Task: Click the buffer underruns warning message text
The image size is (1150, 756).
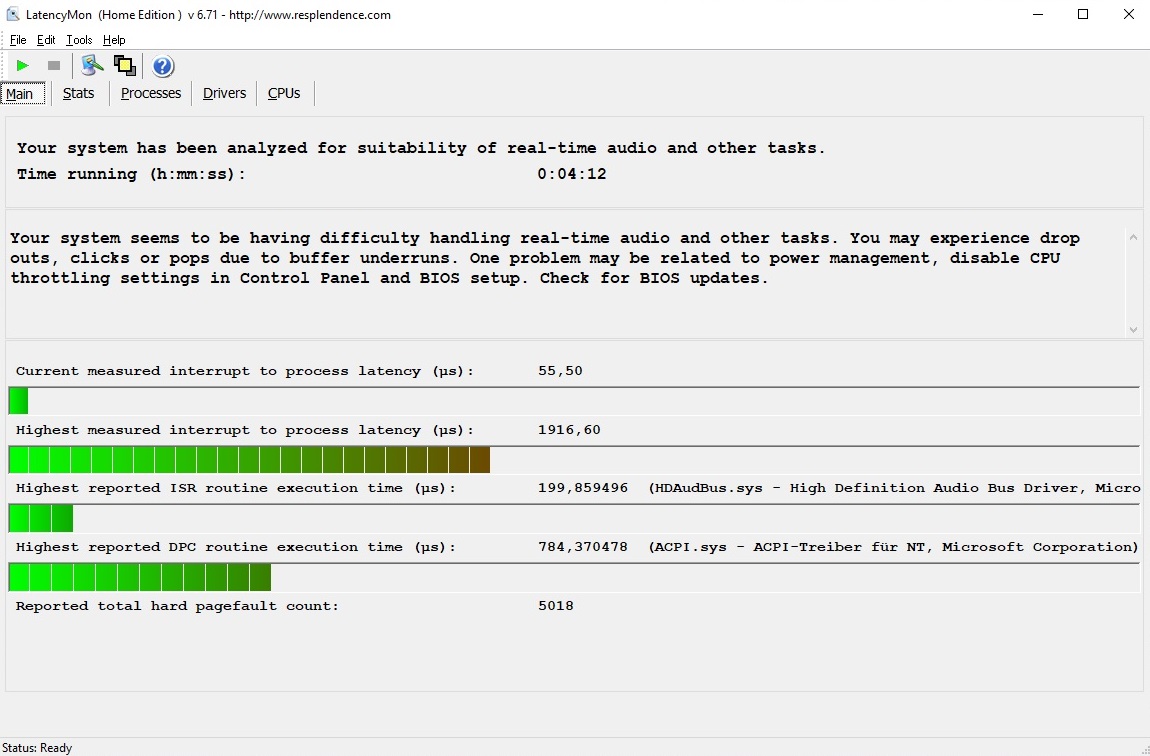Action: [545, 258]
